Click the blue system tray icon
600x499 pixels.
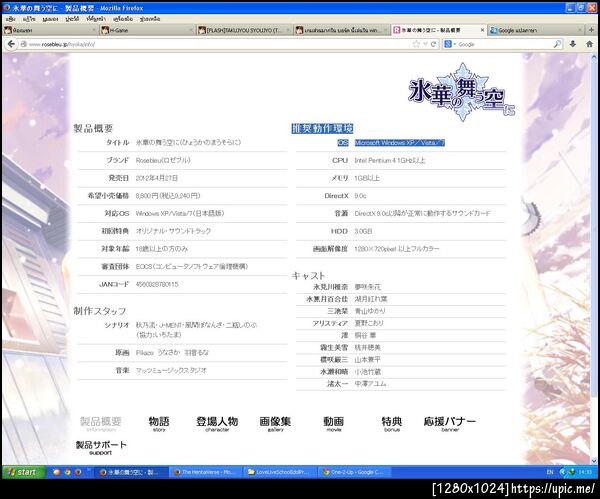(x=563, y=472)
